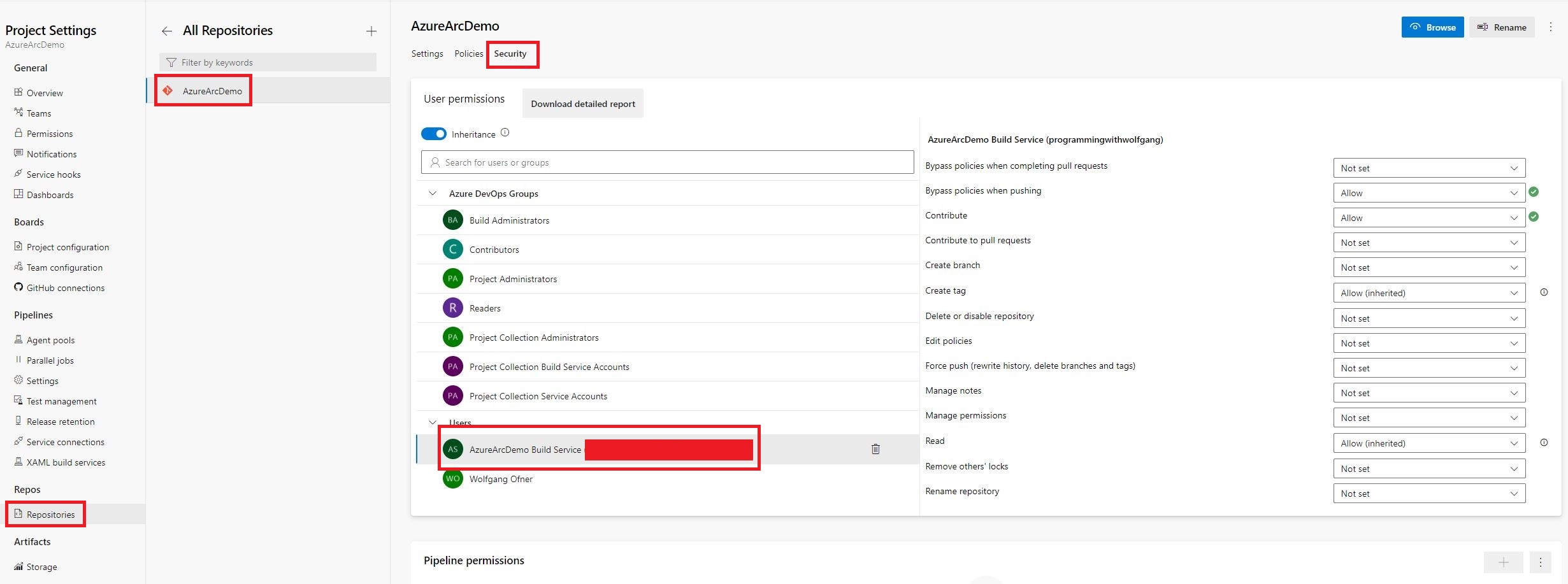Screen dimensions: 1568x584
Task: Click Download detailed report
Action: [x=582, y=103]
